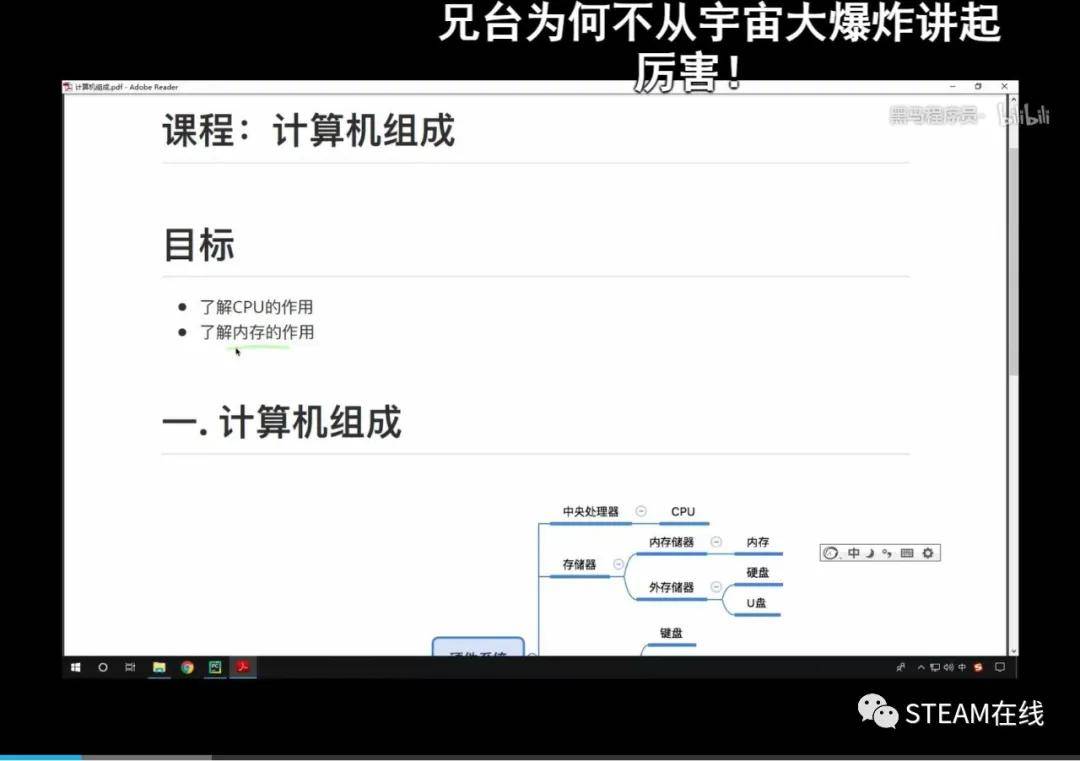The height and width of the screenshot is (761, 1080).
Task: Click the red Sogou S tray icon
Action: coord(978,667)
